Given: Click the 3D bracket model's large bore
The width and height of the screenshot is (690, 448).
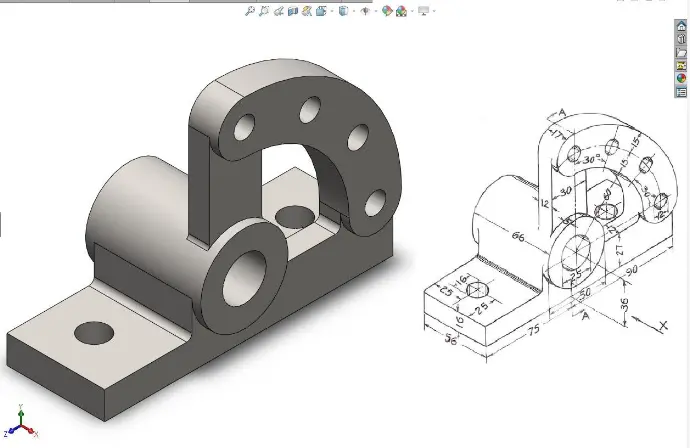Looking at the screenshot, I should coord(245,279).
